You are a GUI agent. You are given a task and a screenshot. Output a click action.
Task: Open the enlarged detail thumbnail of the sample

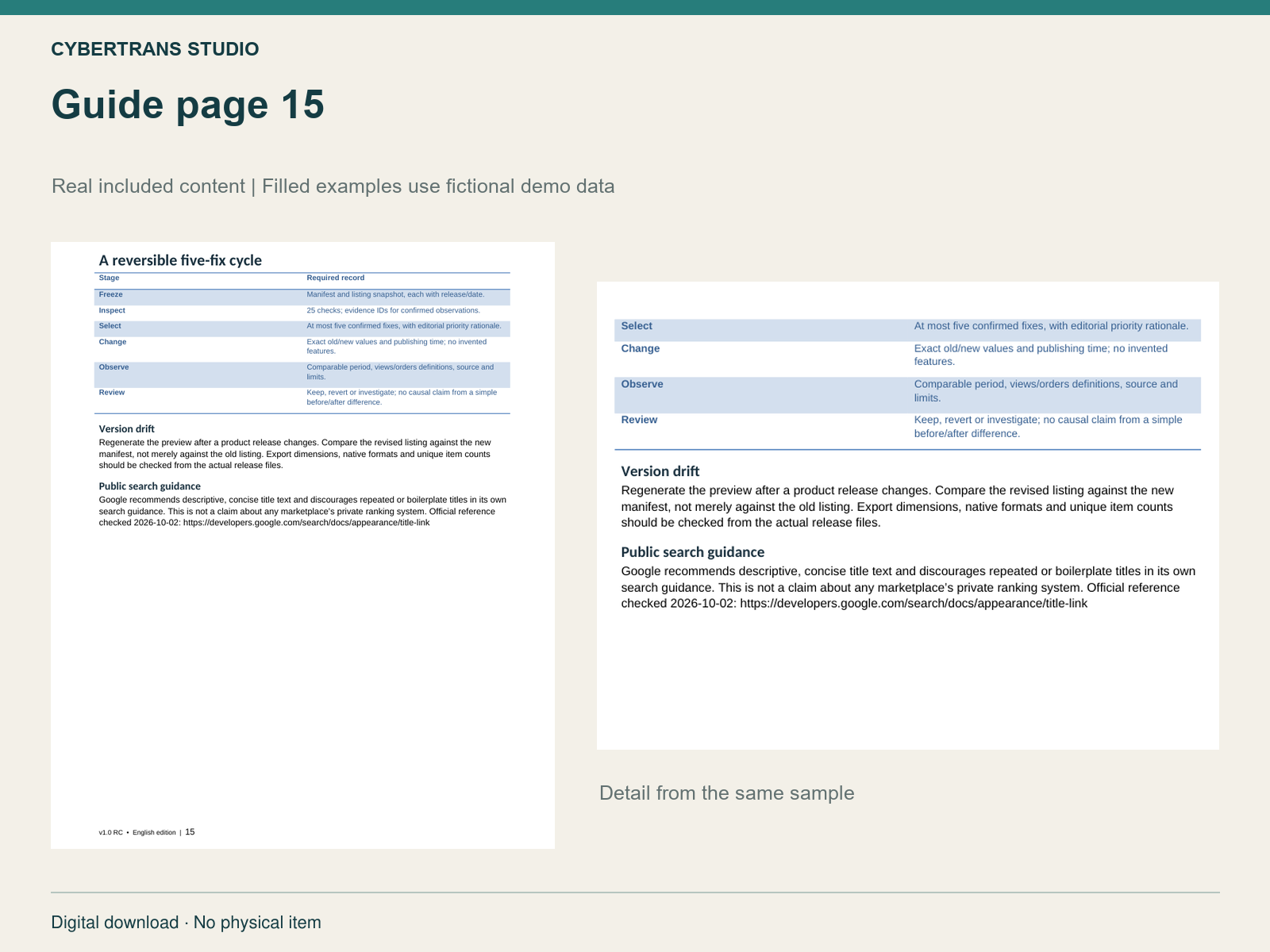(x=908, y=516)
